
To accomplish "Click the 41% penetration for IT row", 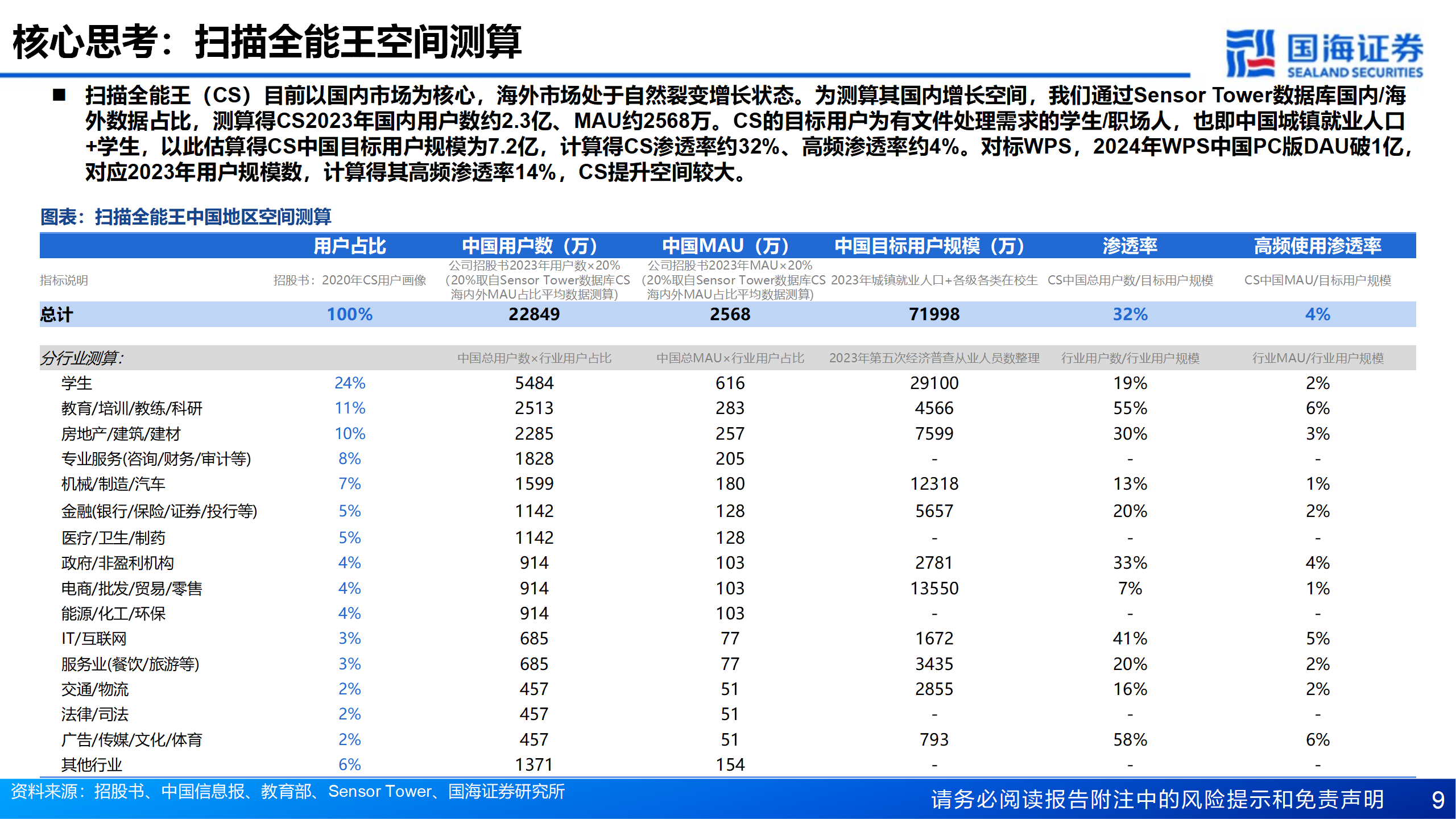I will pyautogui.click(x=1130, y=639).
